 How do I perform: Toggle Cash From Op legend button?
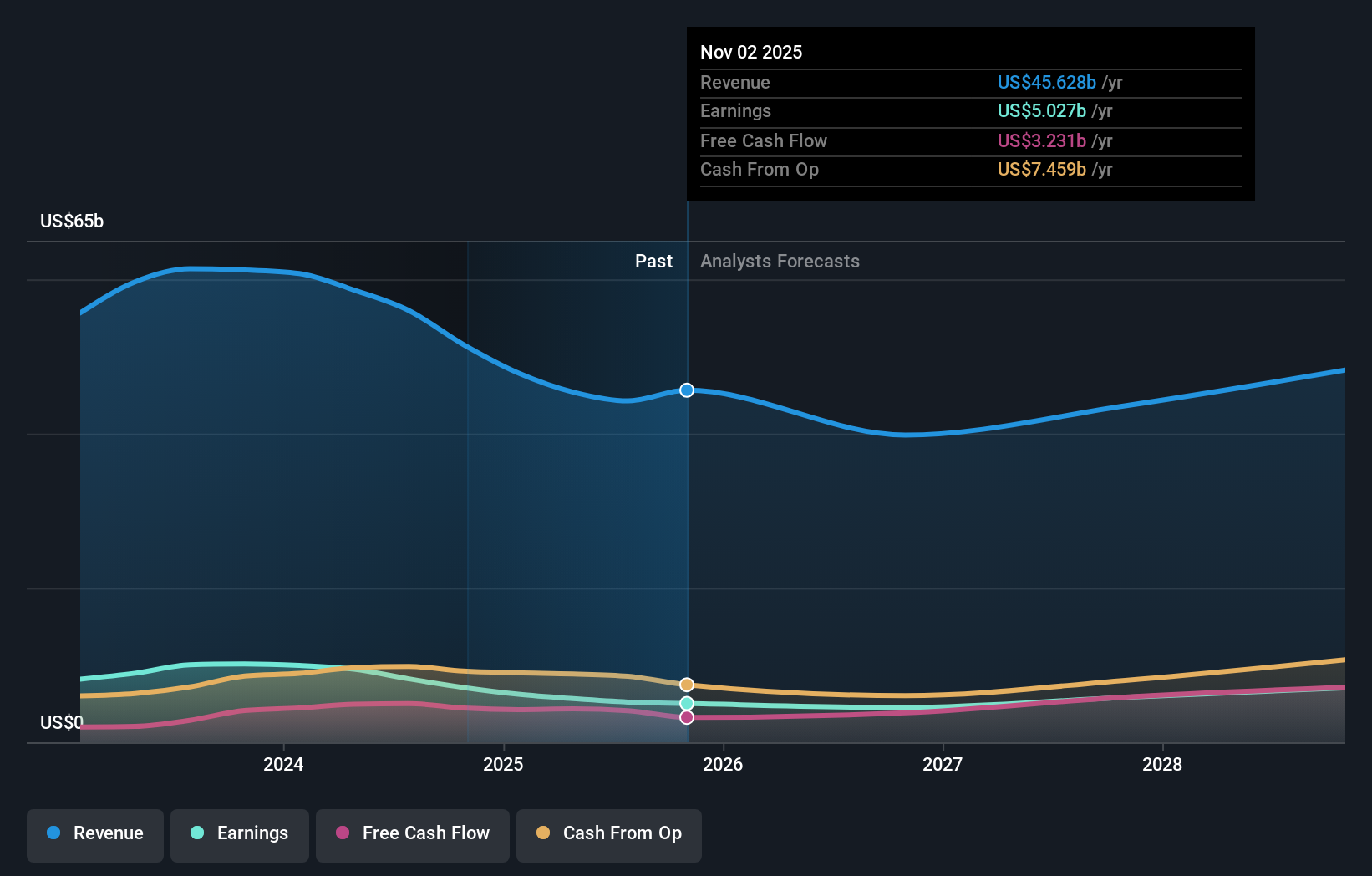click(609, 834)
